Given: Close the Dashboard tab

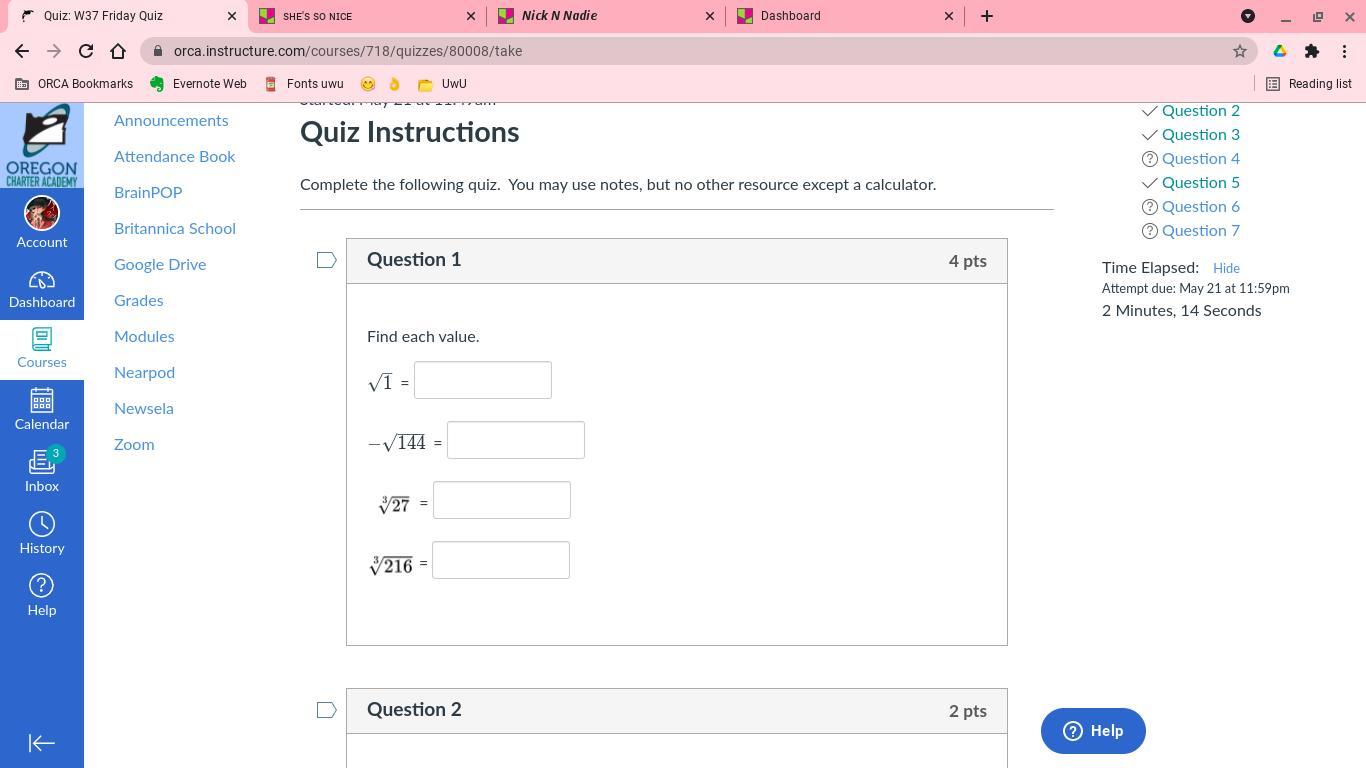Looking at the screenshot, I should pos(949,16).
